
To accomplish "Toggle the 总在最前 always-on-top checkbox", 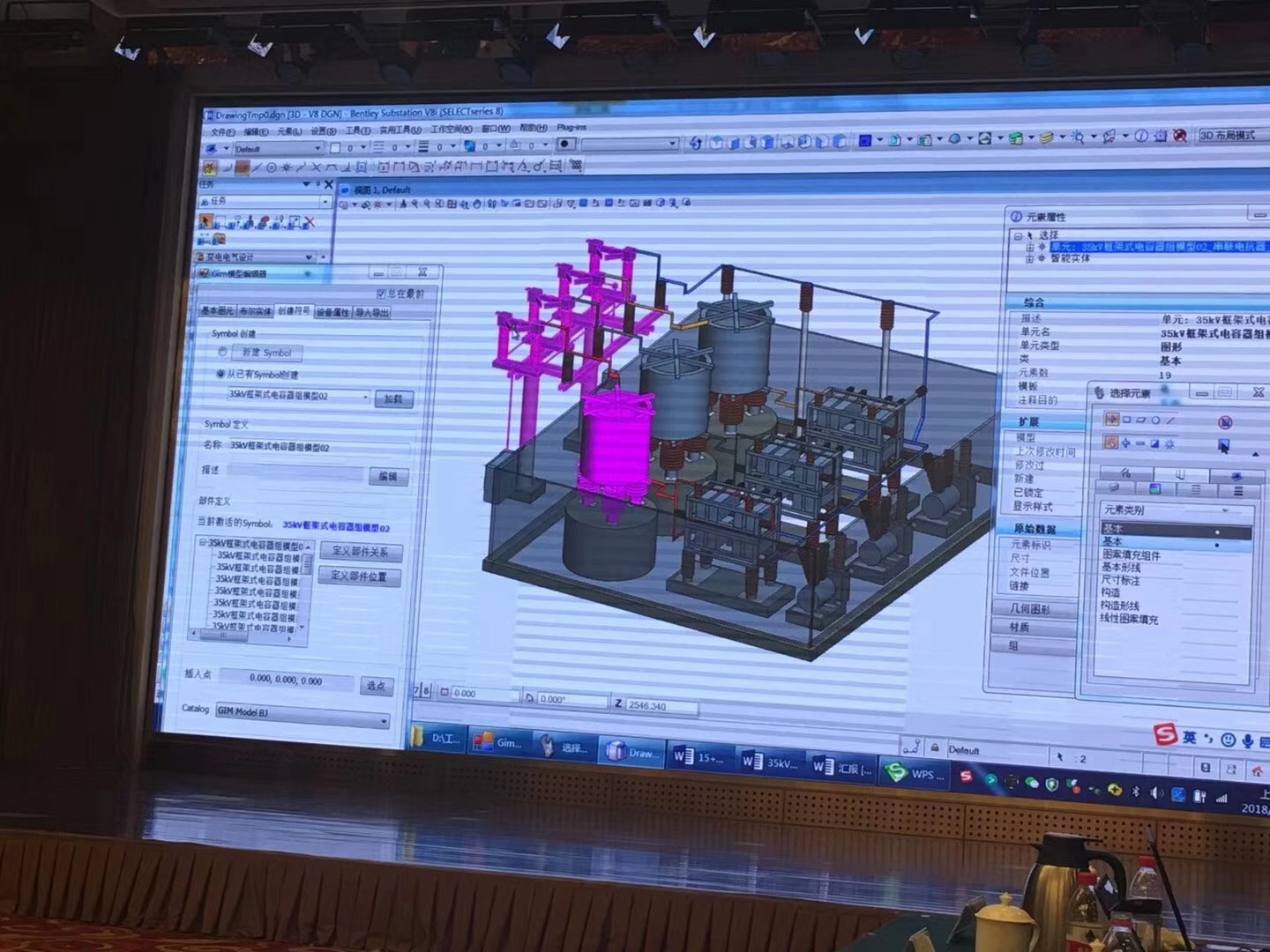I will [x=382, y=294].
